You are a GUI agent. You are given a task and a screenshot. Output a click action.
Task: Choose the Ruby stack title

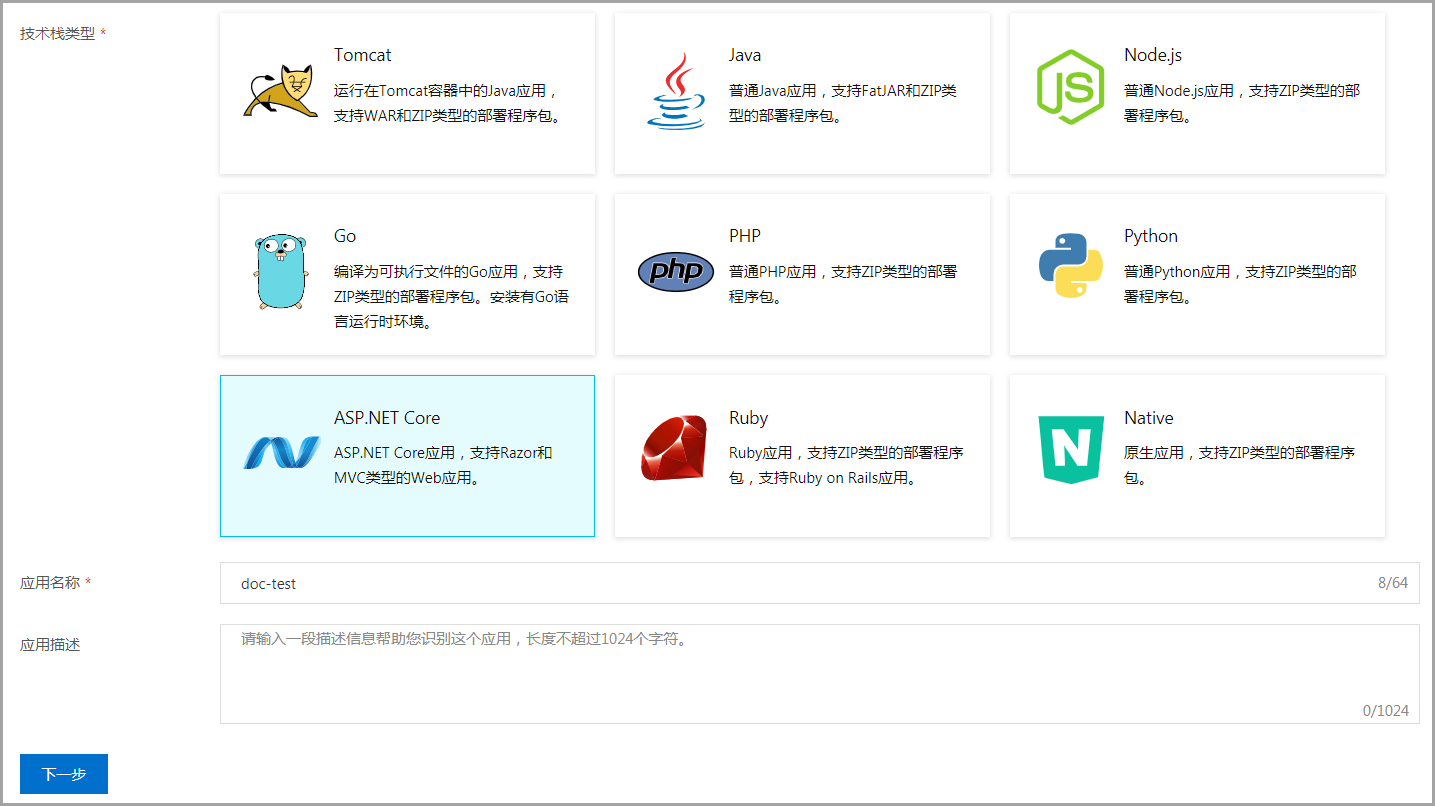[749, 418]
